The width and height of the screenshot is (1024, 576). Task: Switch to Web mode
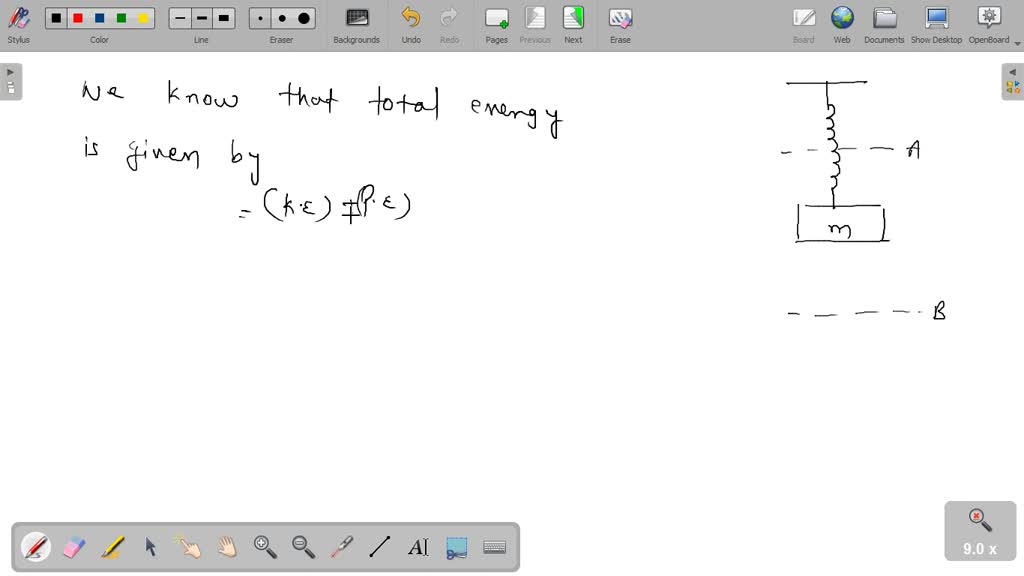point(842,24)
